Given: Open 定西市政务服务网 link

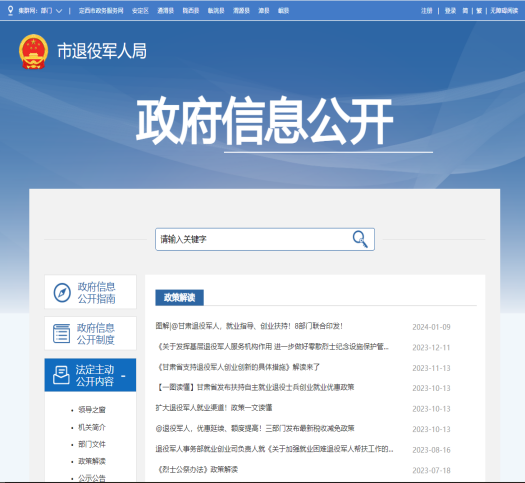Looking at the screenshot, I should (x=101, y=11).
